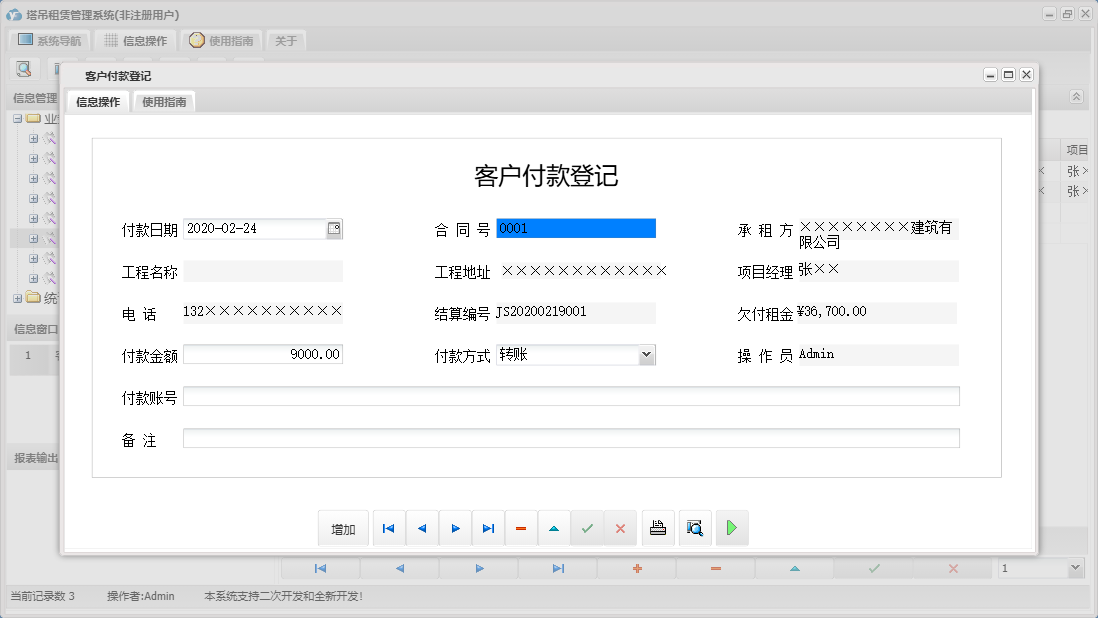
Task: Click the 付款账号 input field
Action: 570,395
